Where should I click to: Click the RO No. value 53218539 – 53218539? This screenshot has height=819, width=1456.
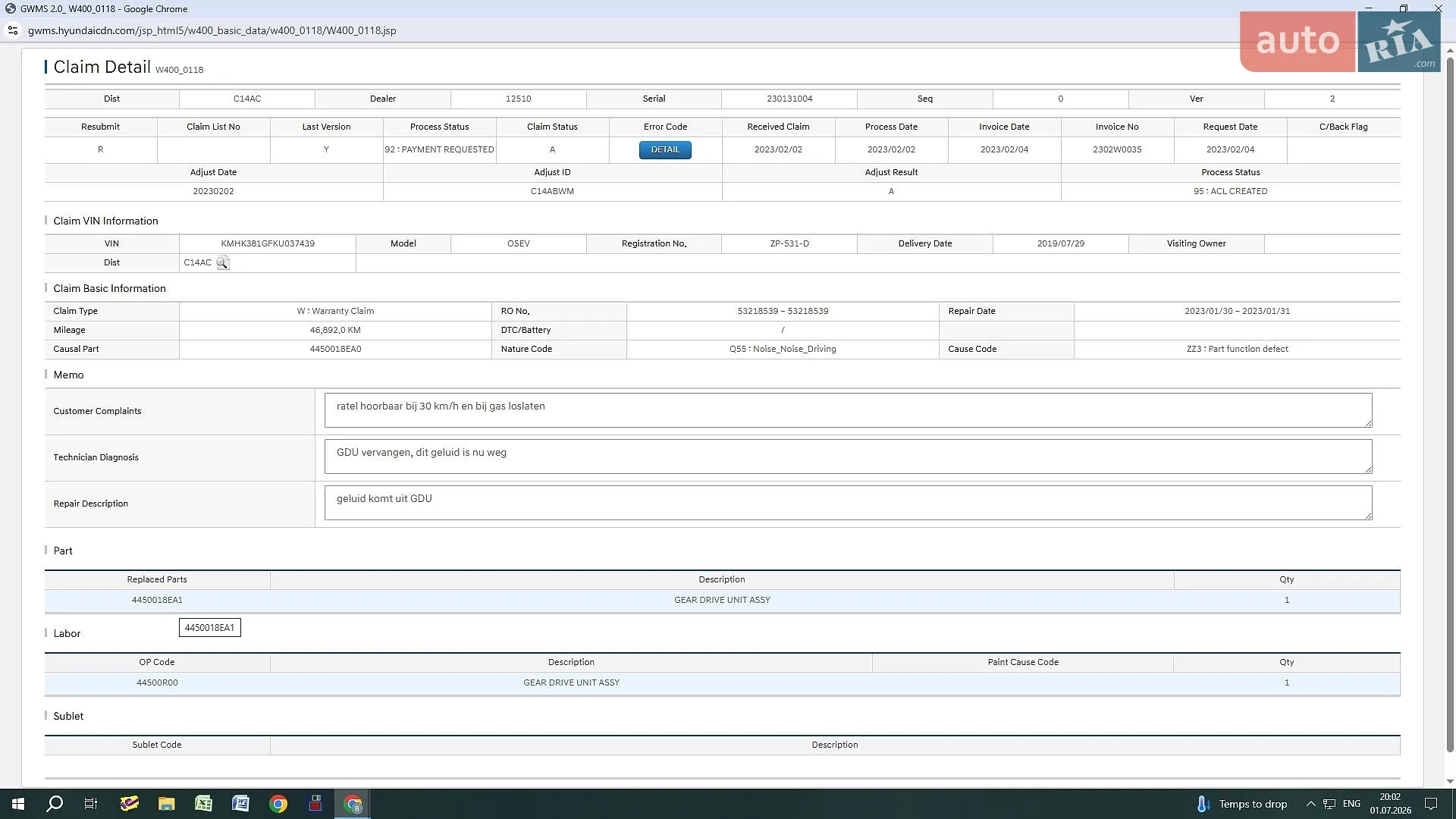pyautogui.click(x=783, y=312)
